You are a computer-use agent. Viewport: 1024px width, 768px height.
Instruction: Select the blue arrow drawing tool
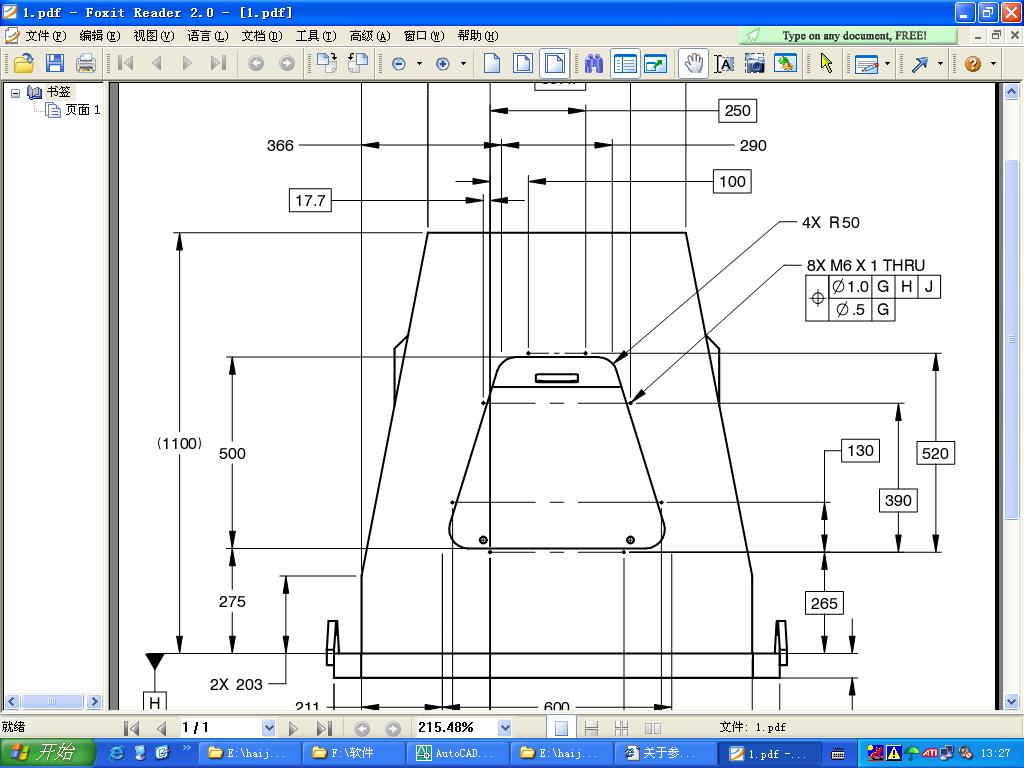920,64
